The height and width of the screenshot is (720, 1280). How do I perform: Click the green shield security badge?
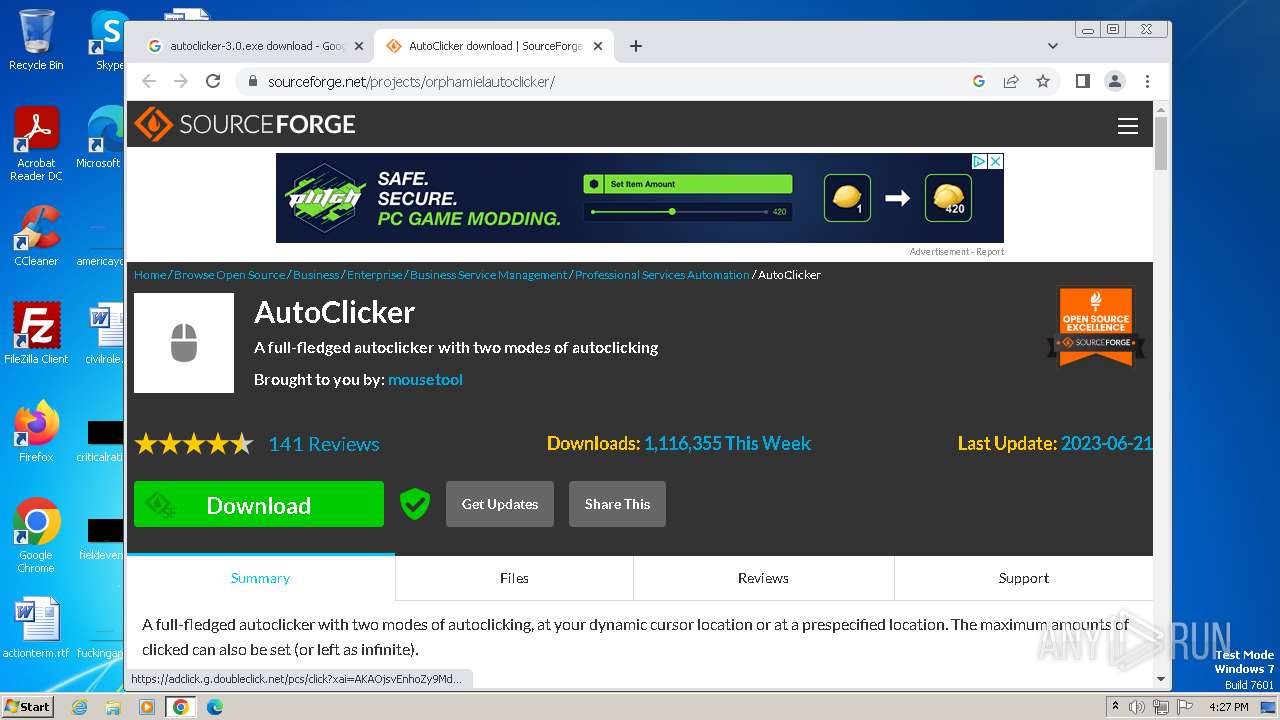click(x=414, y=504)
